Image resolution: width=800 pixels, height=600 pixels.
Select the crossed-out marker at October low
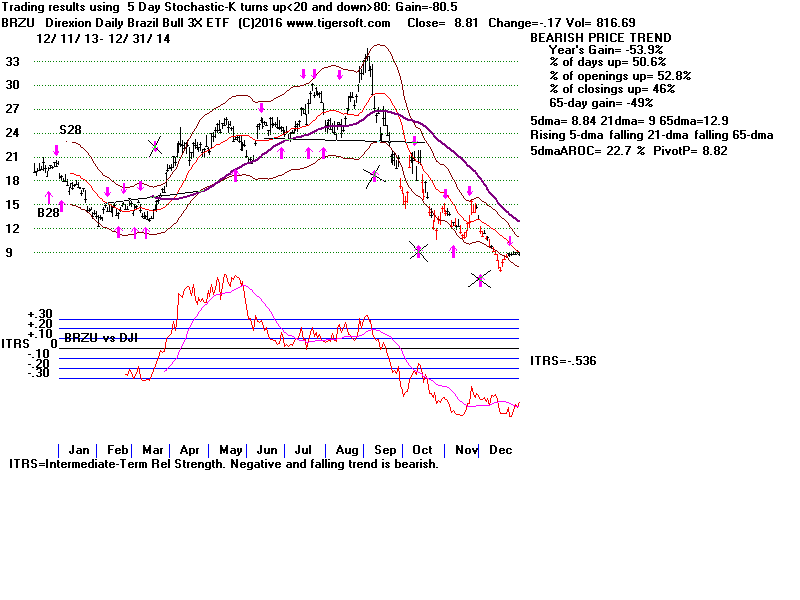click(x=421, y=252)
